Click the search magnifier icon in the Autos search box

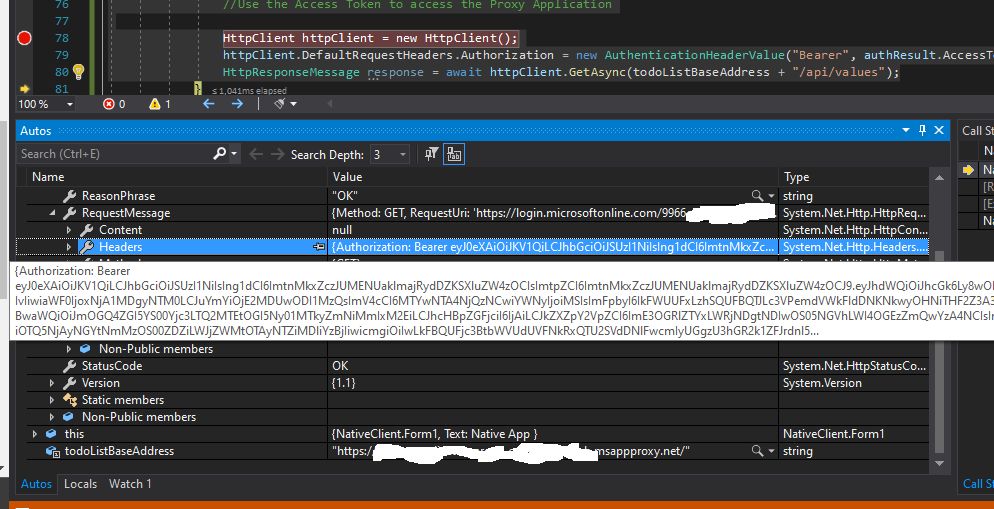[x=219, y=153]
